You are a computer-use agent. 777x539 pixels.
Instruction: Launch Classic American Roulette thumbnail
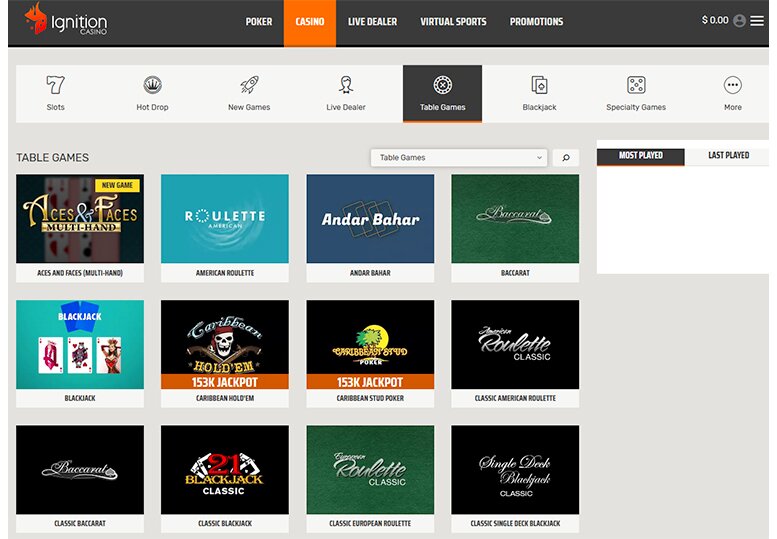pyautogui.click(x=515, y=344)
